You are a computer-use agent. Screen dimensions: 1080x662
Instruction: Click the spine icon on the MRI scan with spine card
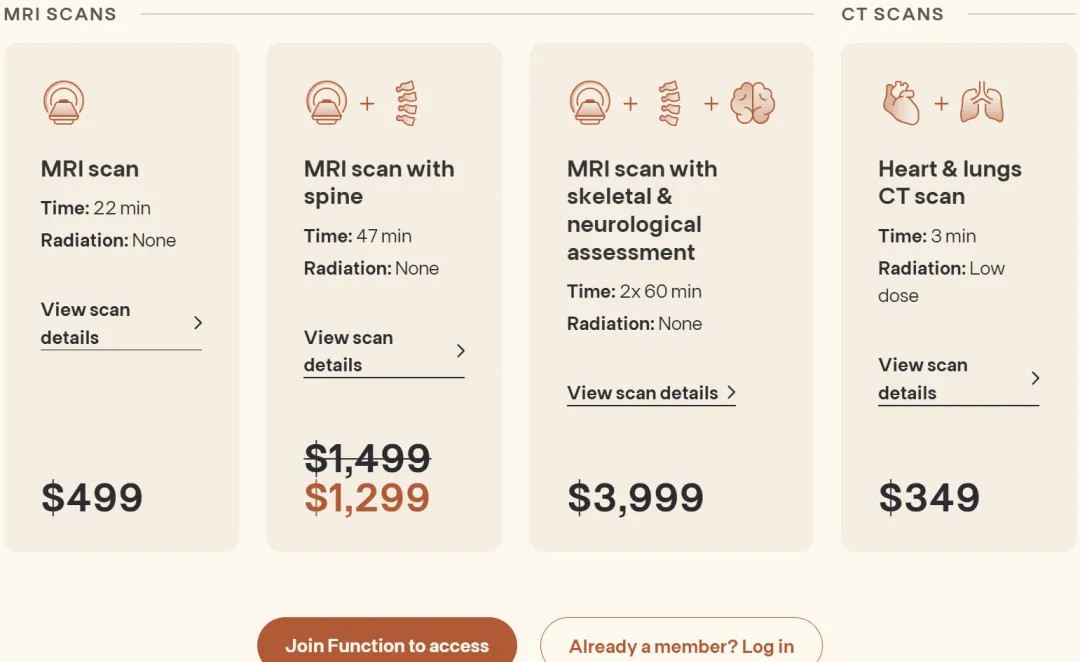pos(406,103)
